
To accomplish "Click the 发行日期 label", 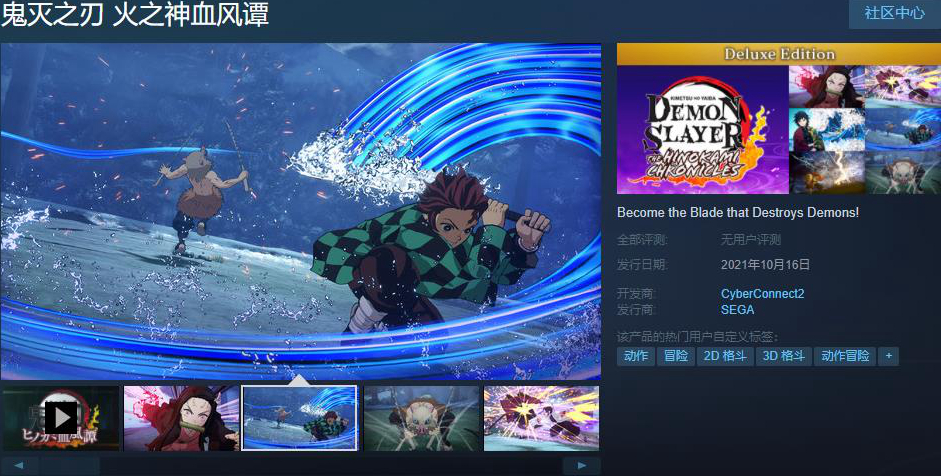I will click(642, 264).
